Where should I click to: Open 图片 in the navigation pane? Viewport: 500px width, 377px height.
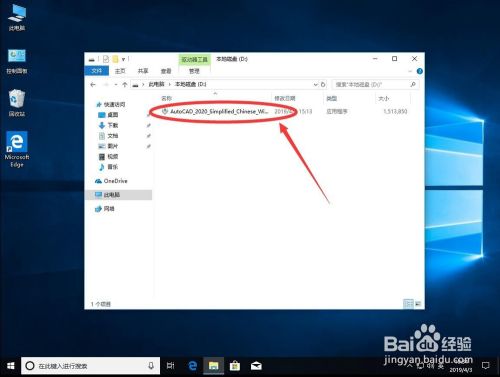108,146
